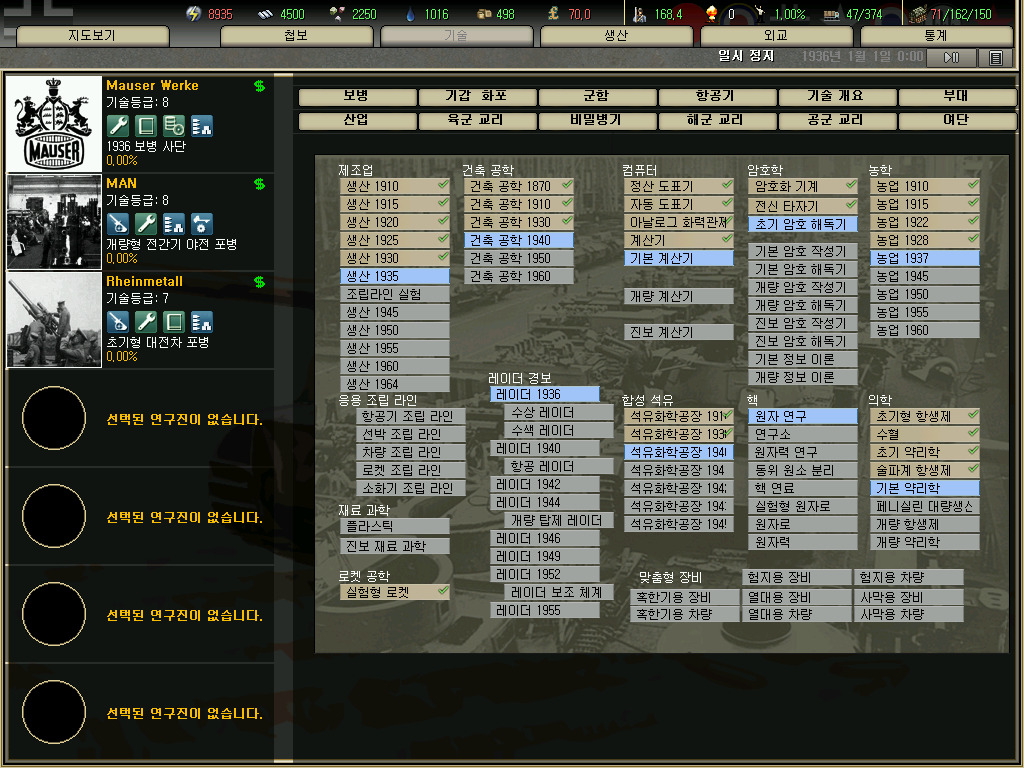Image resolution: width=1024 pixels, height=768 pixels.
Task: Select the 기본 약리학 technology
Action: [x=924, y=488]
